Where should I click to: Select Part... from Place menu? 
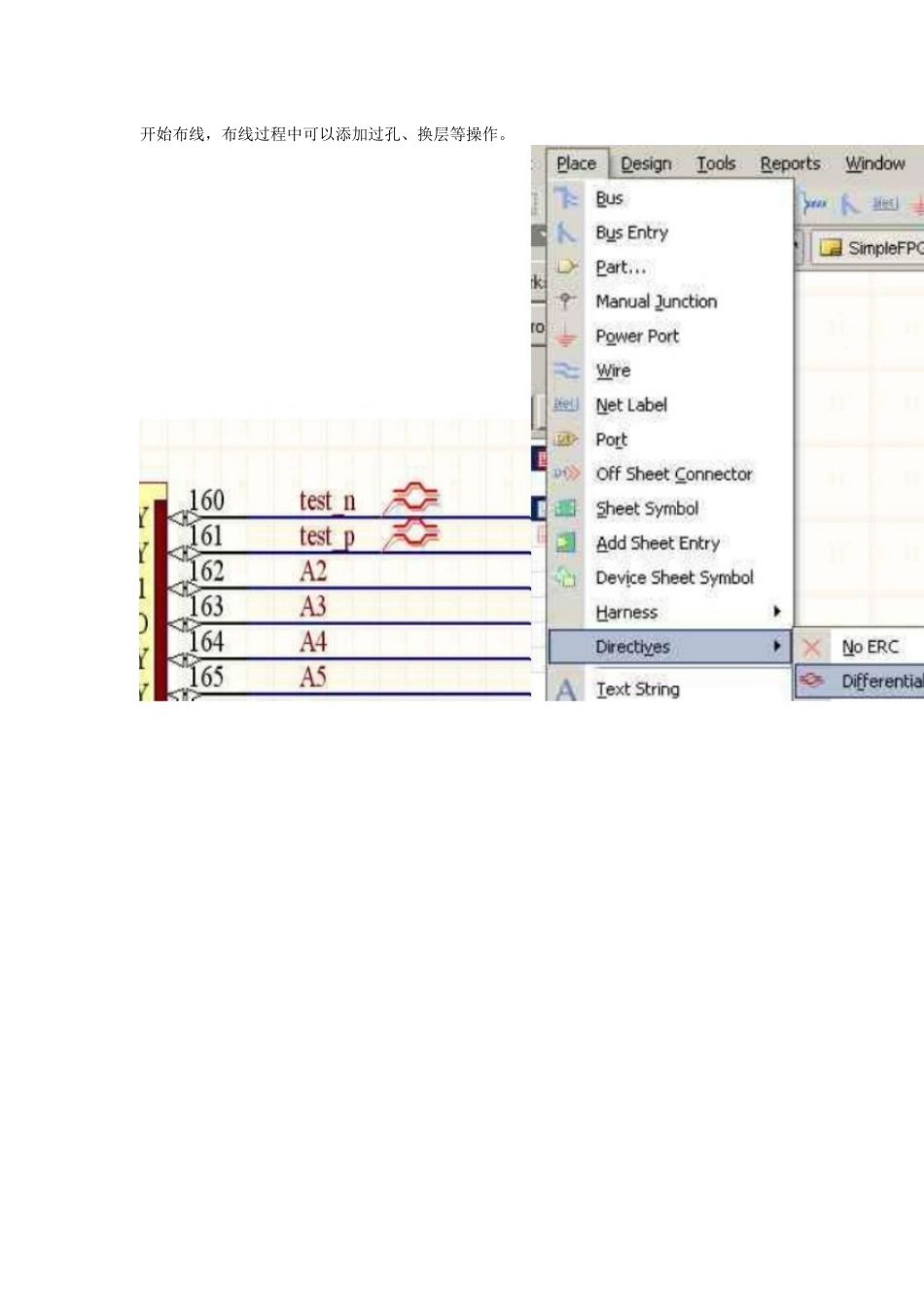click(x=671, y=267)
